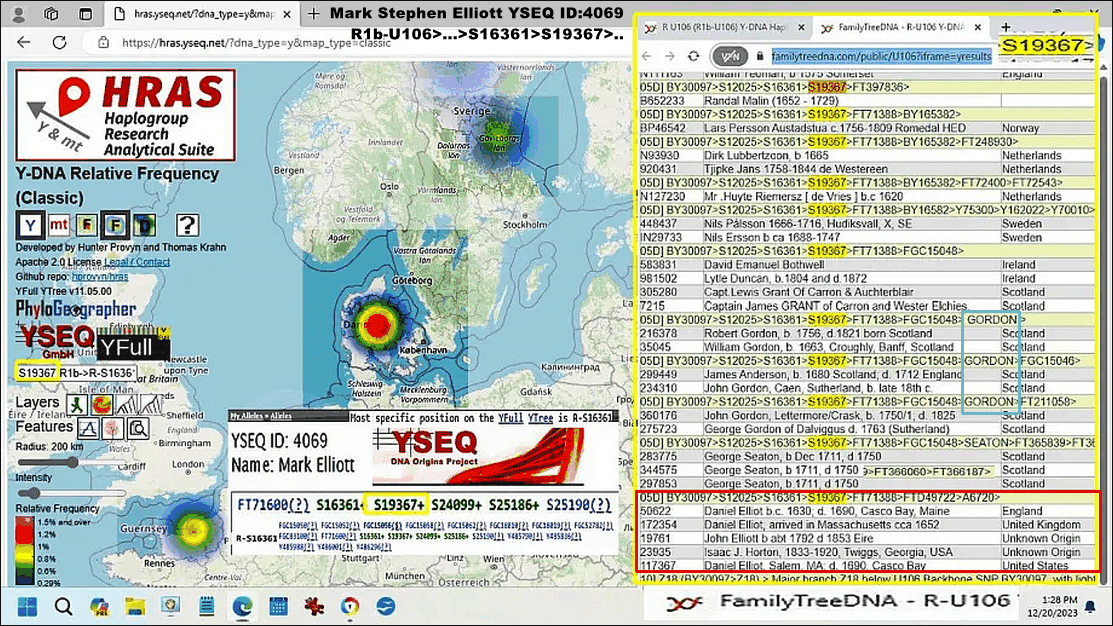Open the hprovyn/hras GitHub repo link
1113x626 pixels.
click(106, 275)
